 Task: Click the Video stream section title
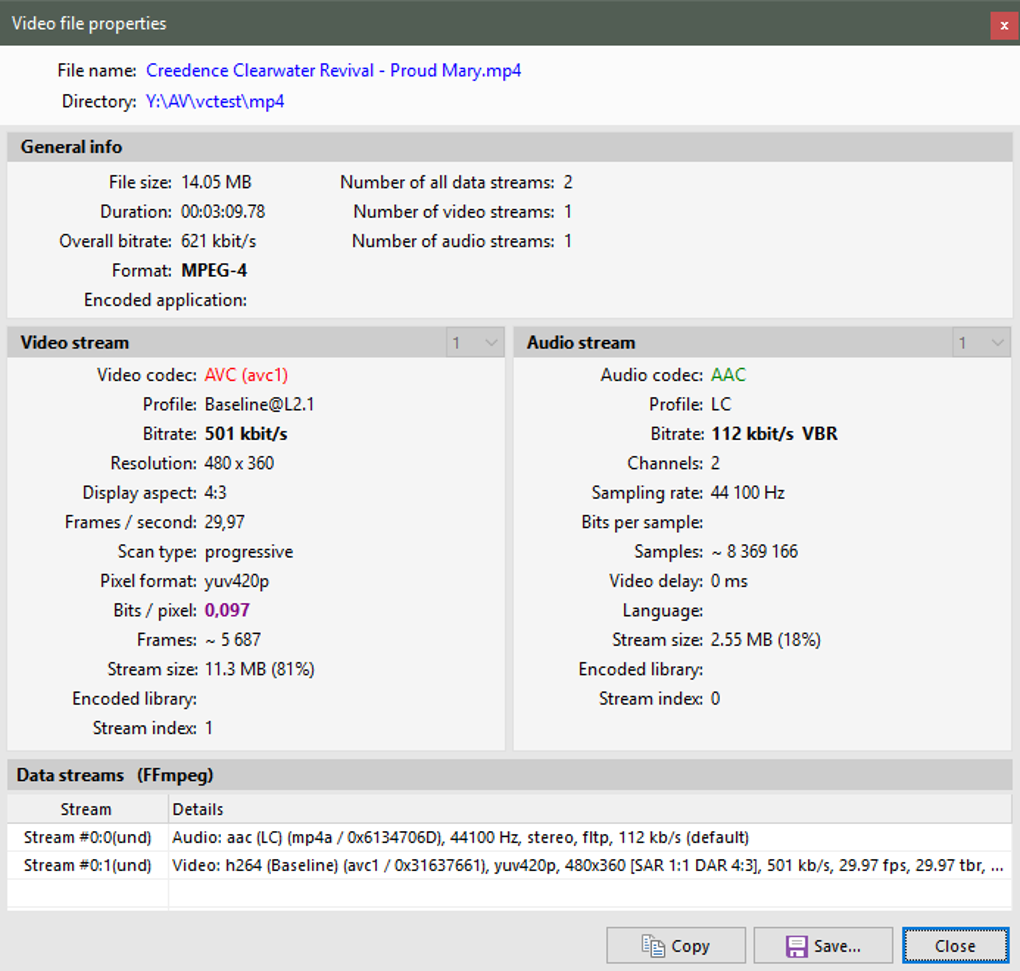pos(75,343)
